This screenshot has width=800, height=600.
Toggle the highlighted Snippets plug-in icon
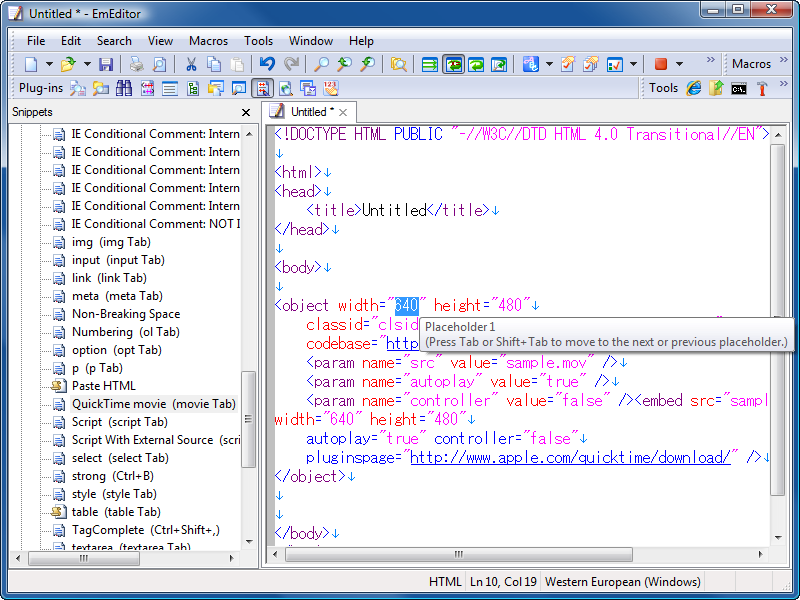coord(262,88)
